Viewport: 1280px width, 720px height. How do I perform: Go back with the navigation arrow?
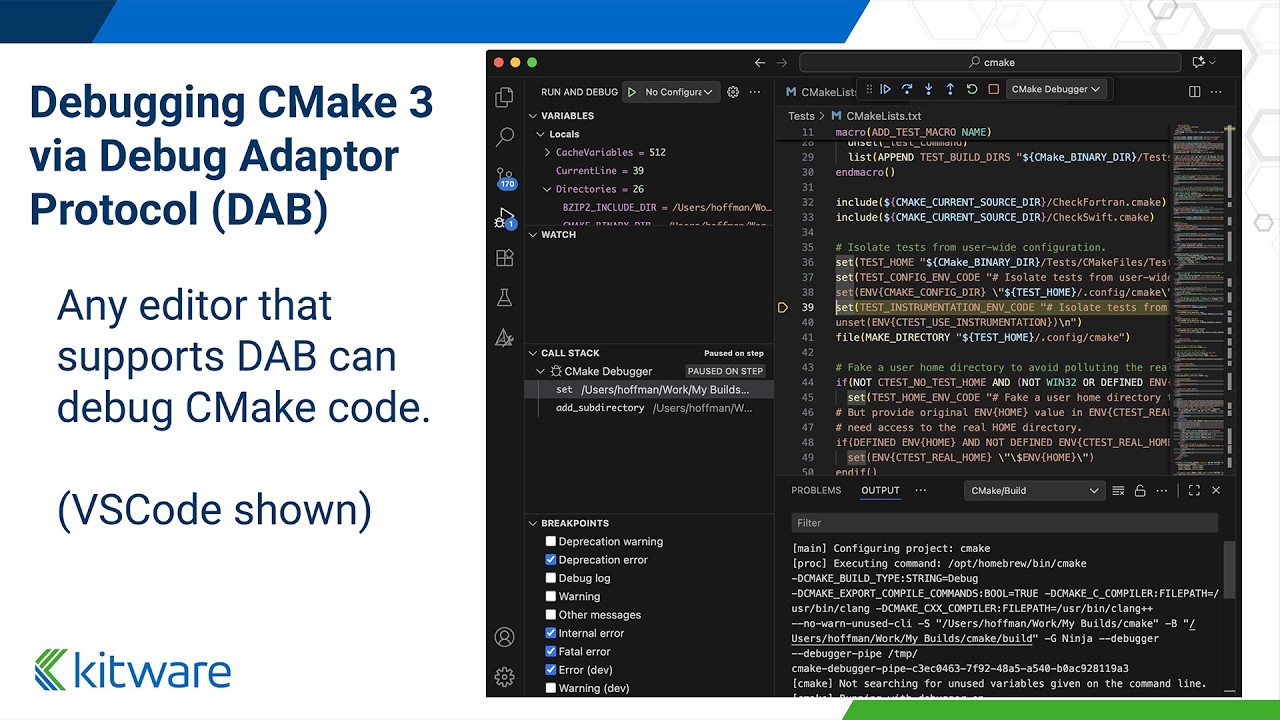[x=760, y=62]
